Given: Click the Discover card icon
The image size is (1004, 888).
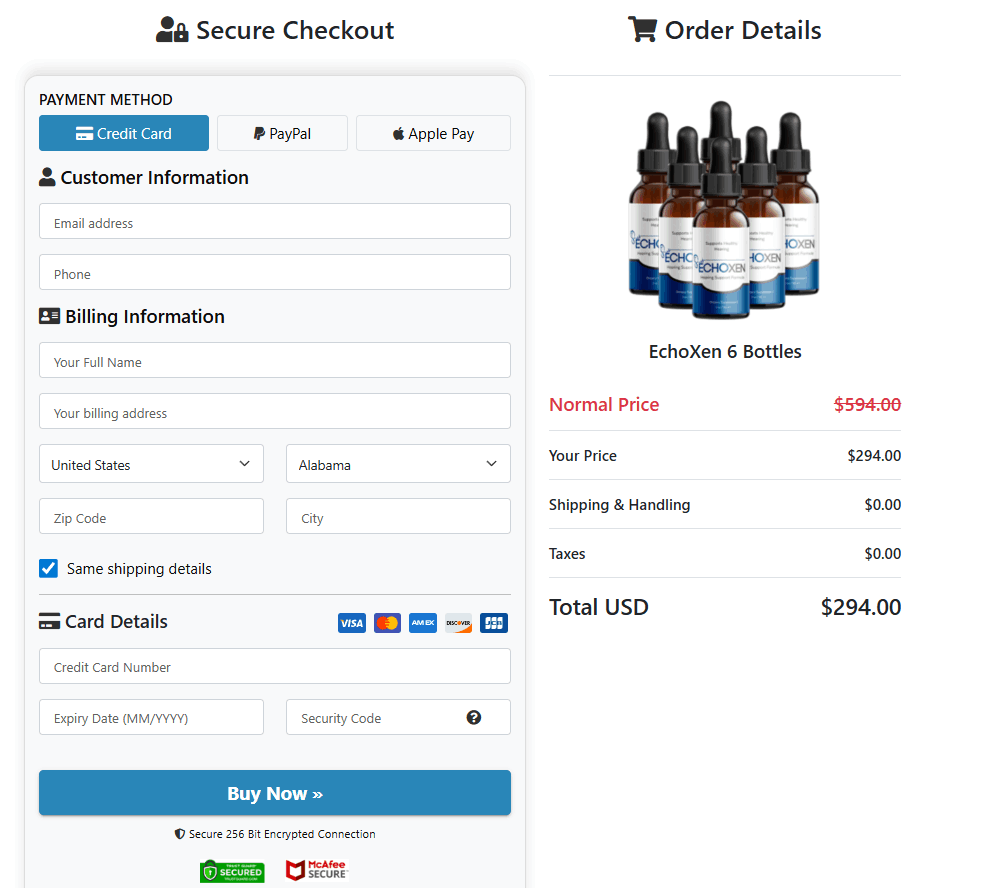Looking at the screenshot, I should click(x=458, y=622).
